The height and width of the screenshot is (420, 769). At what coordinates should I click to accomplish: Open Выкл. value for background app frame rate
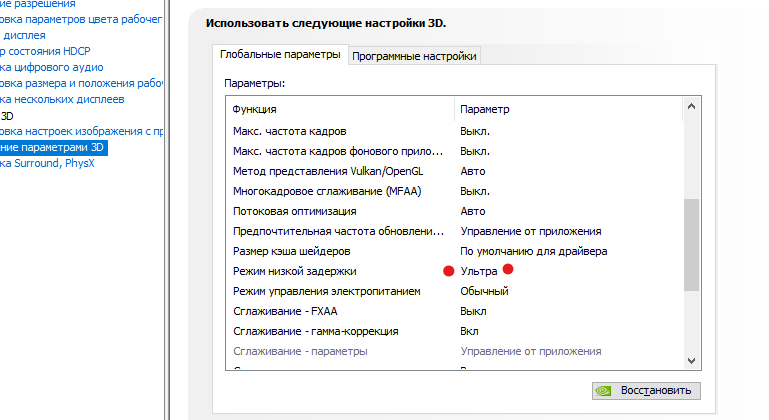tap(475, 152)
